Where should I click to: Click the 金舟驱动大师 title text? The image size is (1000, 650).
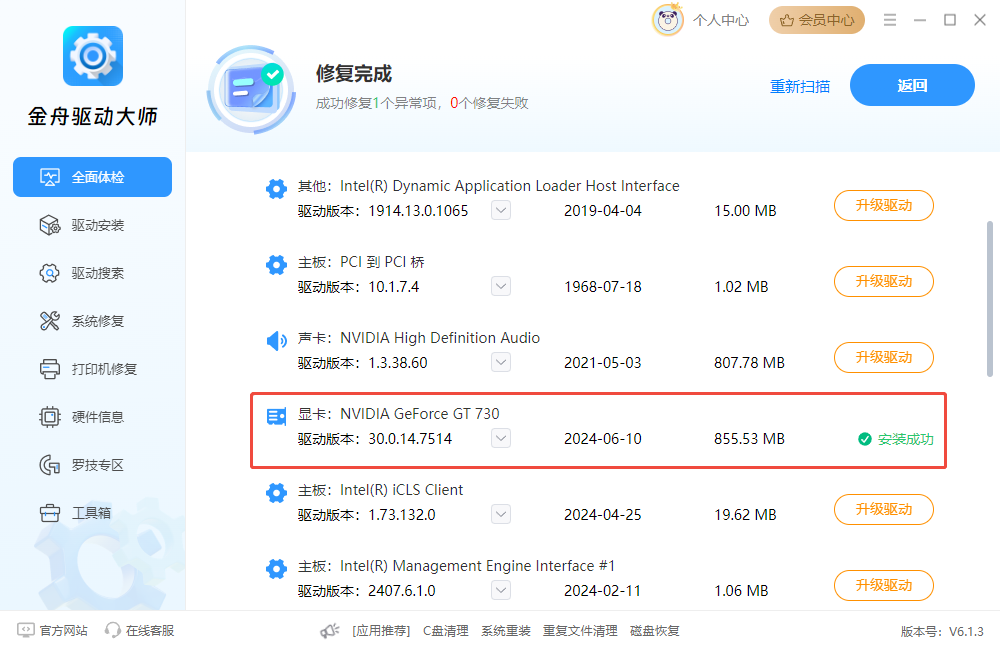click(92, 116)
